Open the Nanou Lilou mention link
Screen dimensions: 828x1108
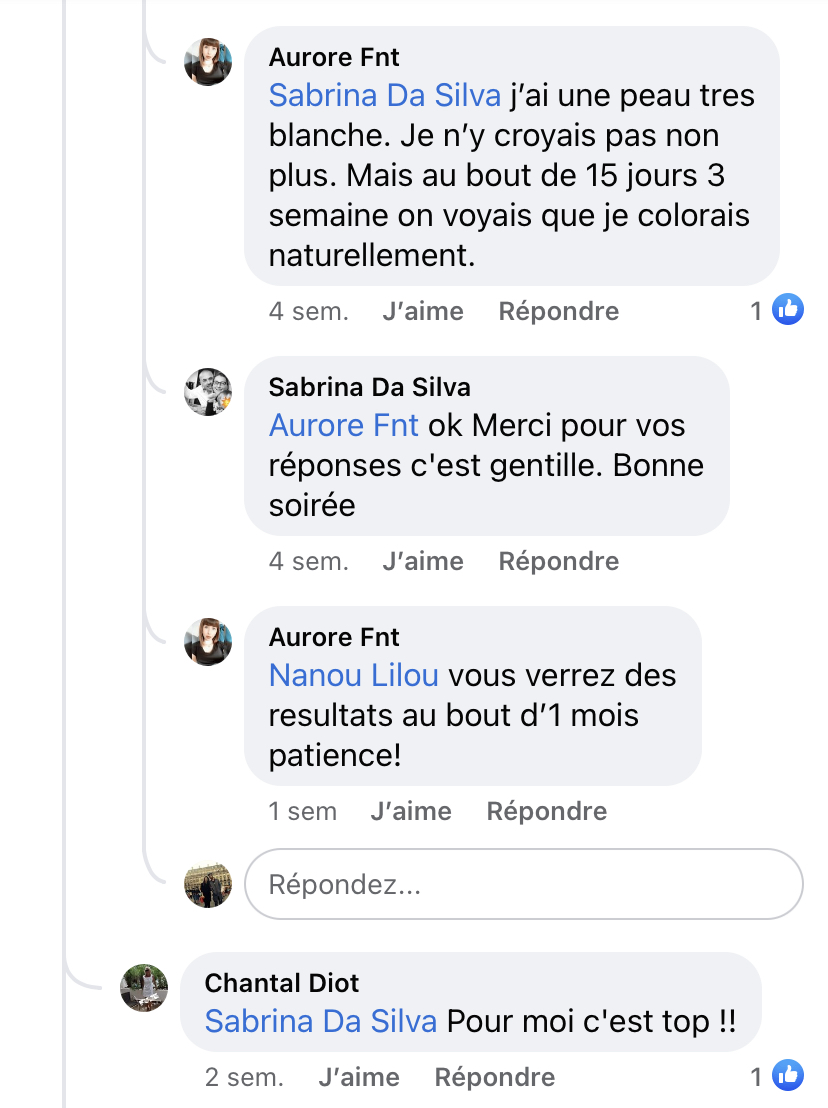(354, 675)
